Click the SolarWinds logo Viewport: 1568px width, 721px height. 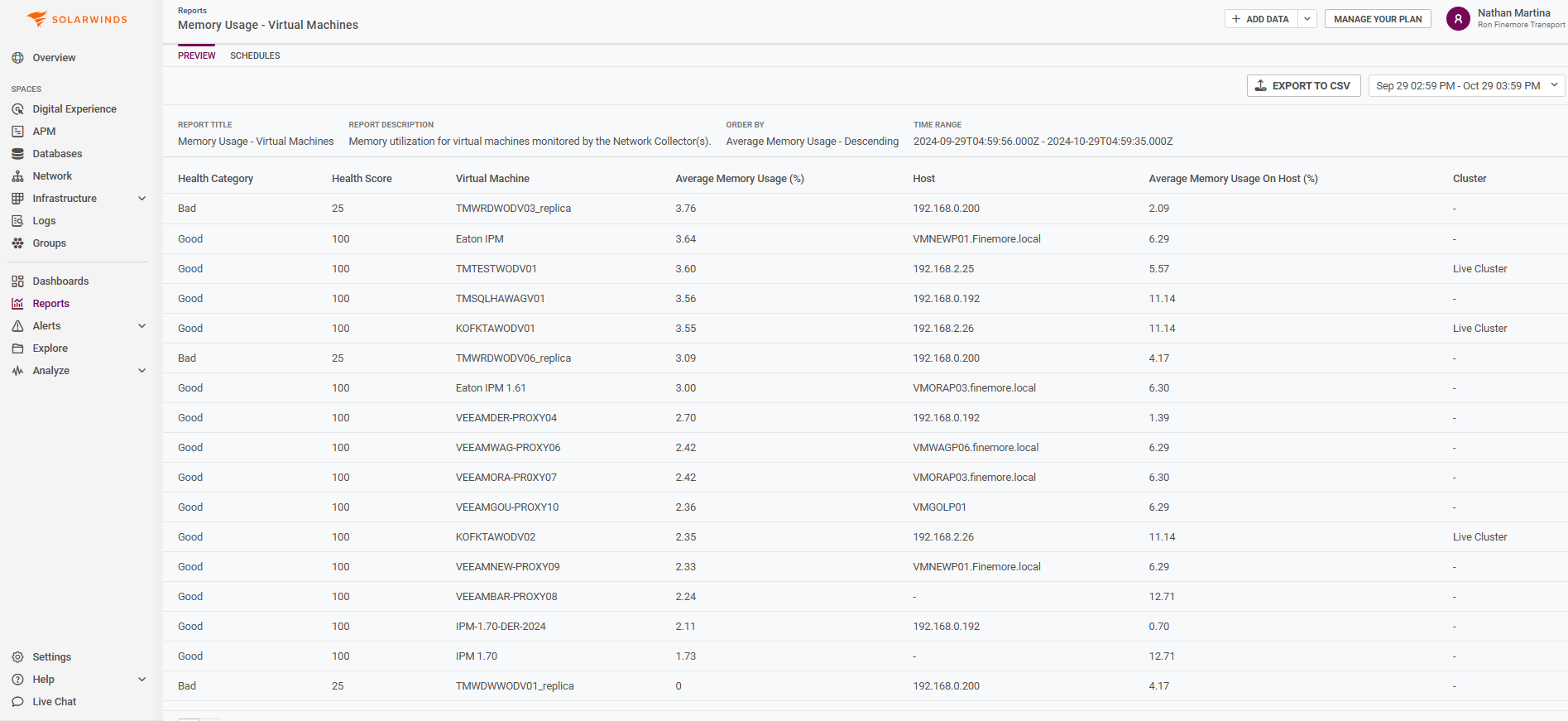click(x=77, y=19)
